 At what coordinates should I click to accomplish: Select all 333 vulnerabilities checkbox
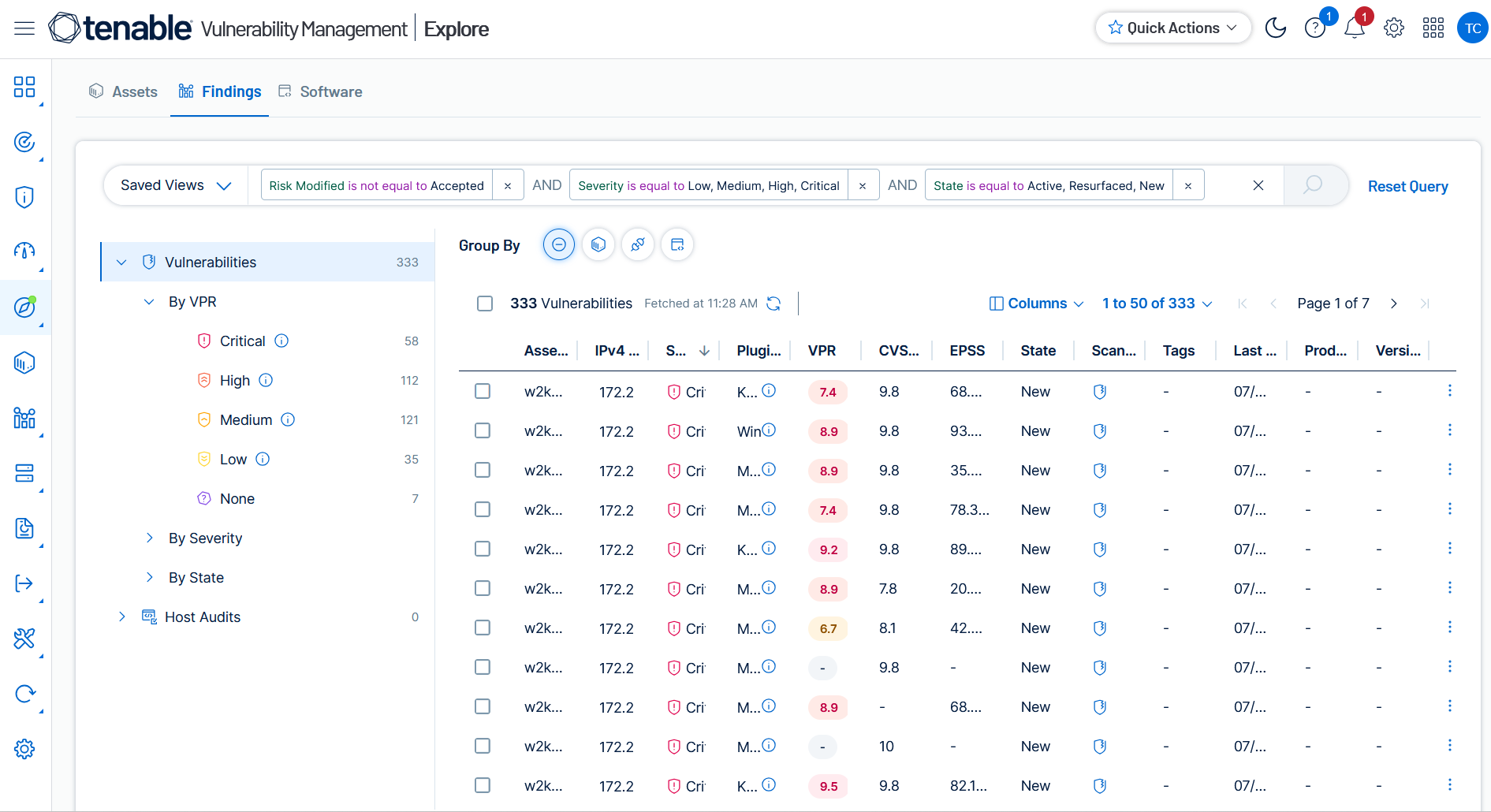click(485, 304)
